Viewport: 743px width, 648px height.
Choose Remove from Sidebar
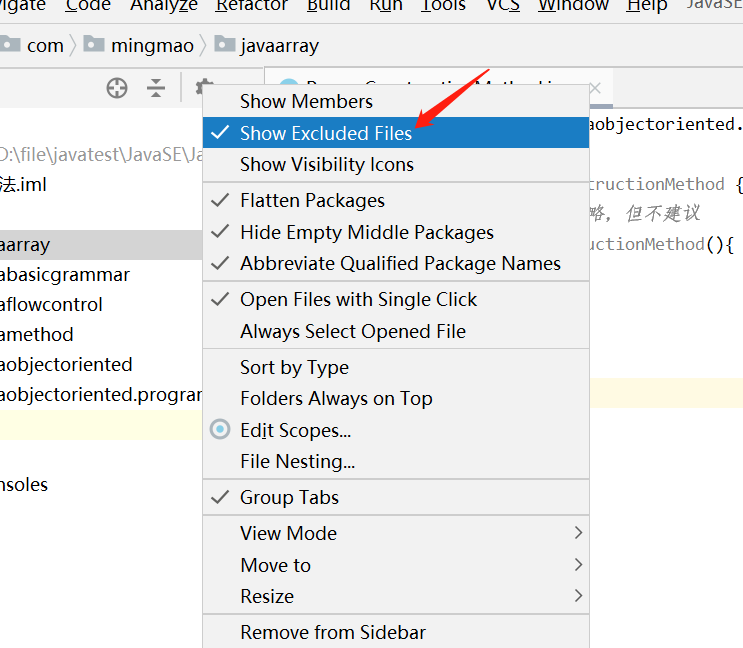(x=332, y=632)
